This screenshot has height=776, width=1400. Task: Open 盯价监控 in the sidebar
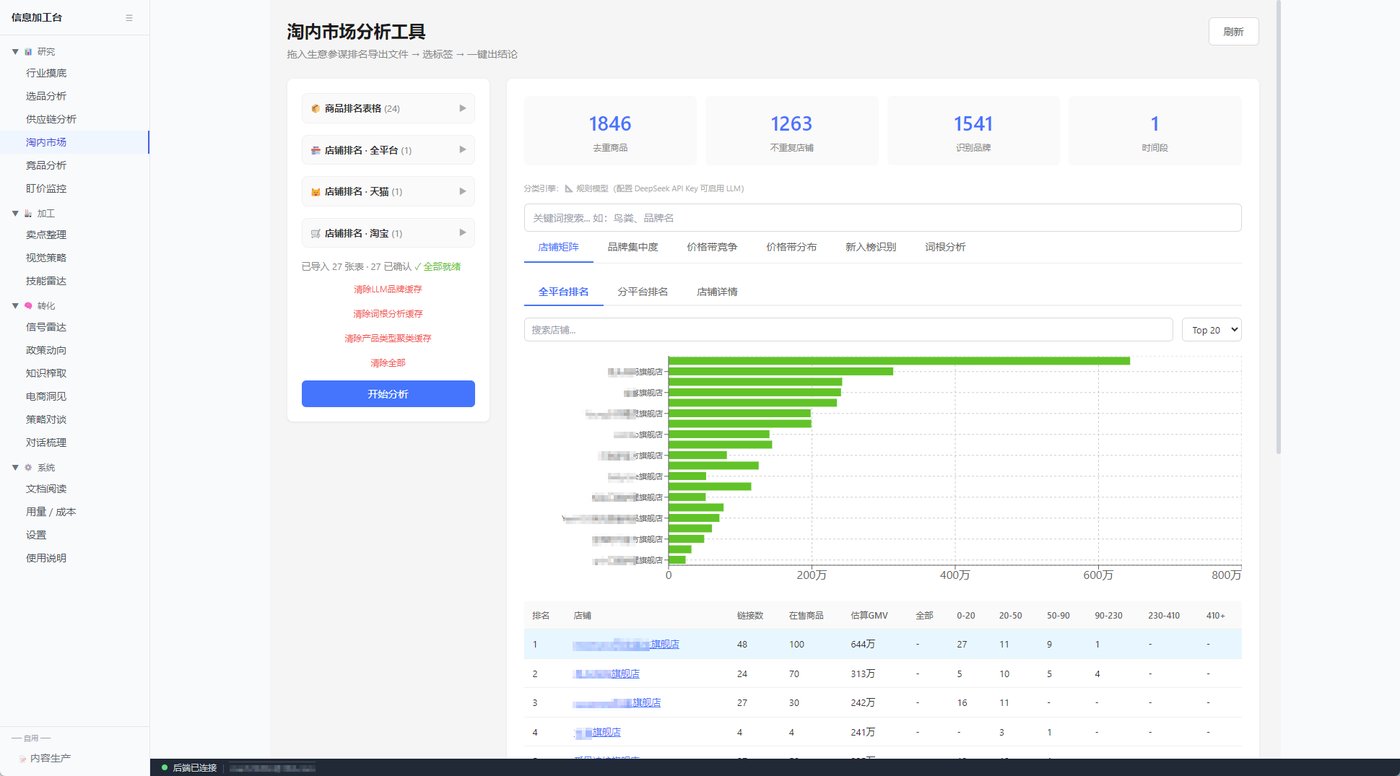(46, 188)
